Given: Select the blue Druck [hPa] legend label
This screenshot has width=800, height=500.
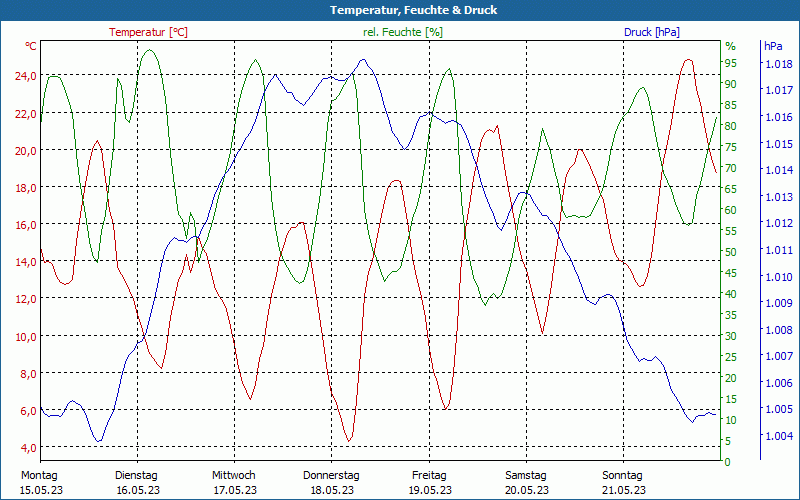Looking at the screenshot, I should (x=652, y=32).
